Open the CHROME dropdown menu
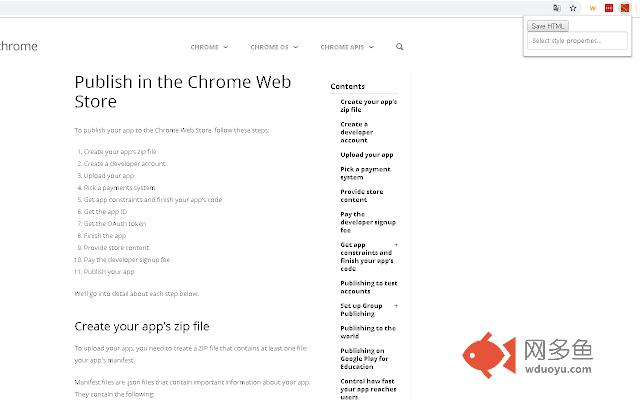This screenshot has width=640, height=400. (x=210, y=47)
